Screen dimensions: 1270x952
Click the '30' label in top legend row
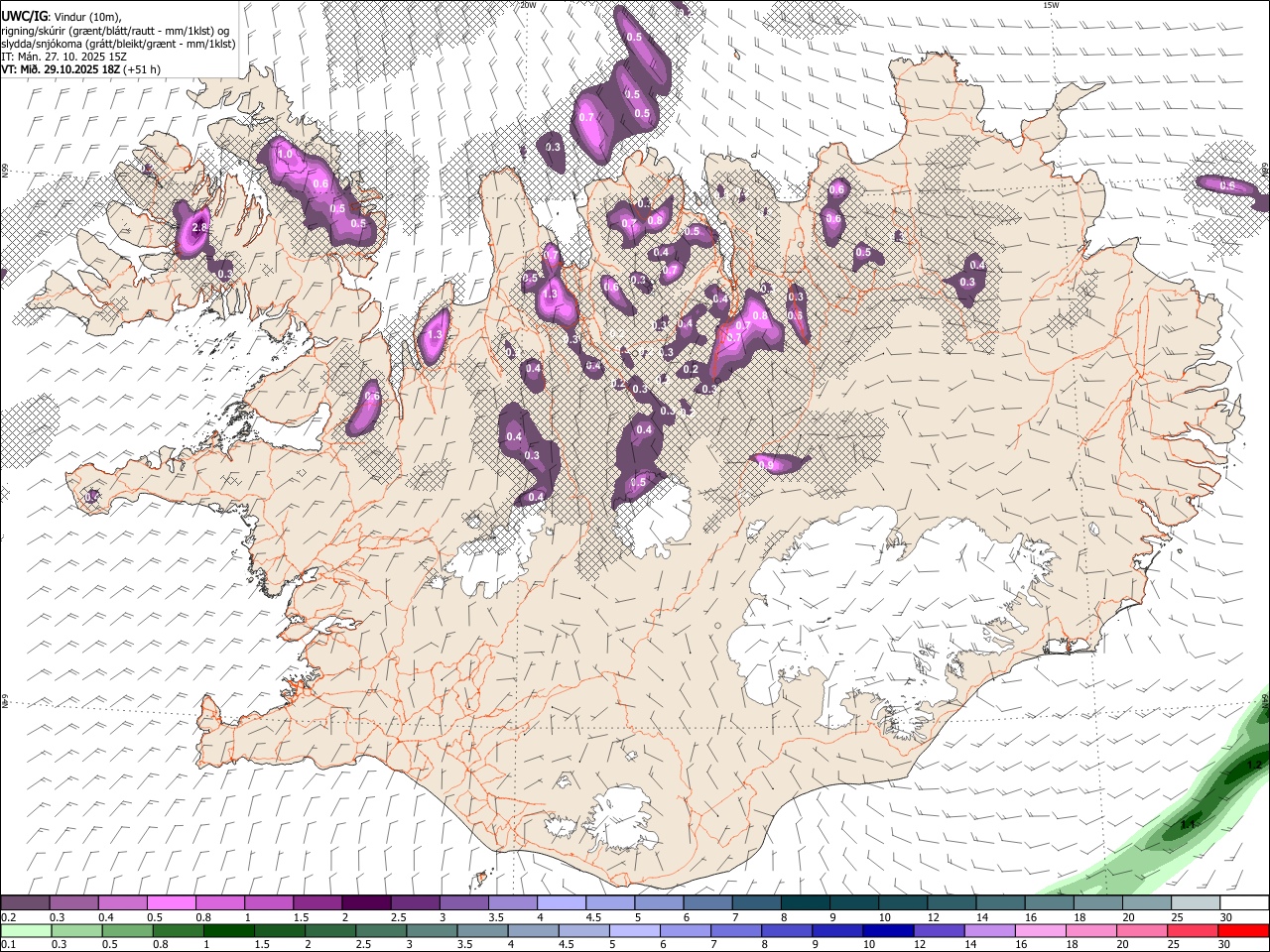click(1226, 917)
